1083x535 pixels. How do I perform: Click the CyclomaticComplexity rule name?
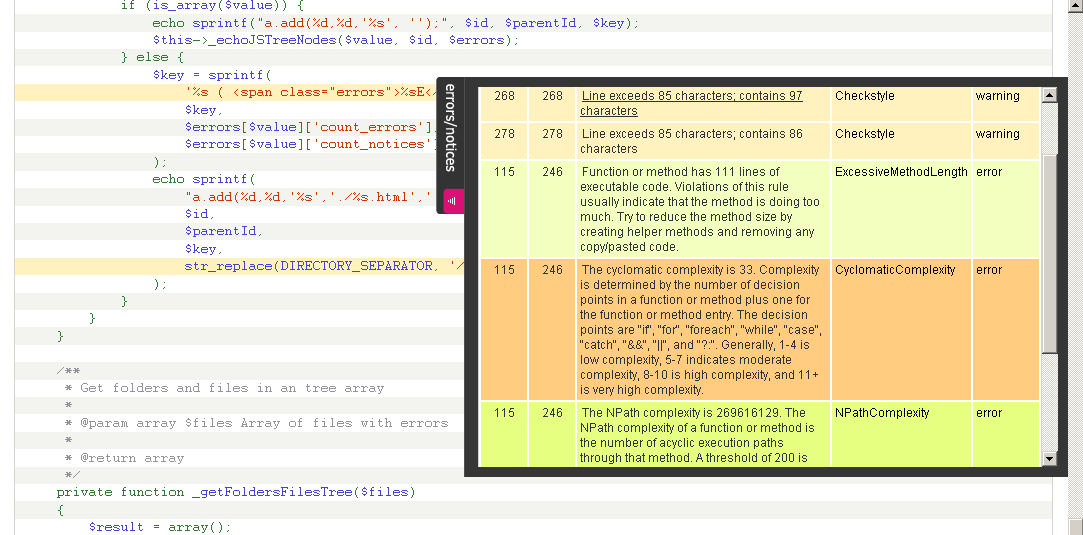coord(894,270)
